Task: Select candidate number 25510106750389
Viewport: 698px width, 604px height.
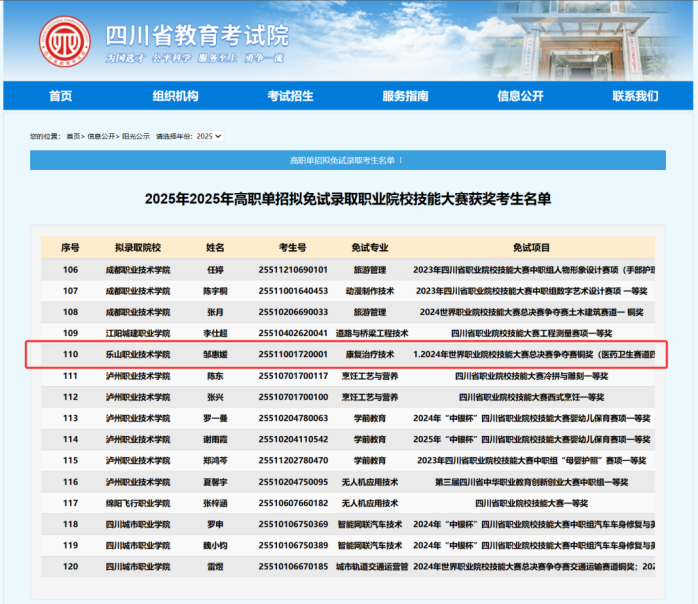Action: tap(293, 545)
